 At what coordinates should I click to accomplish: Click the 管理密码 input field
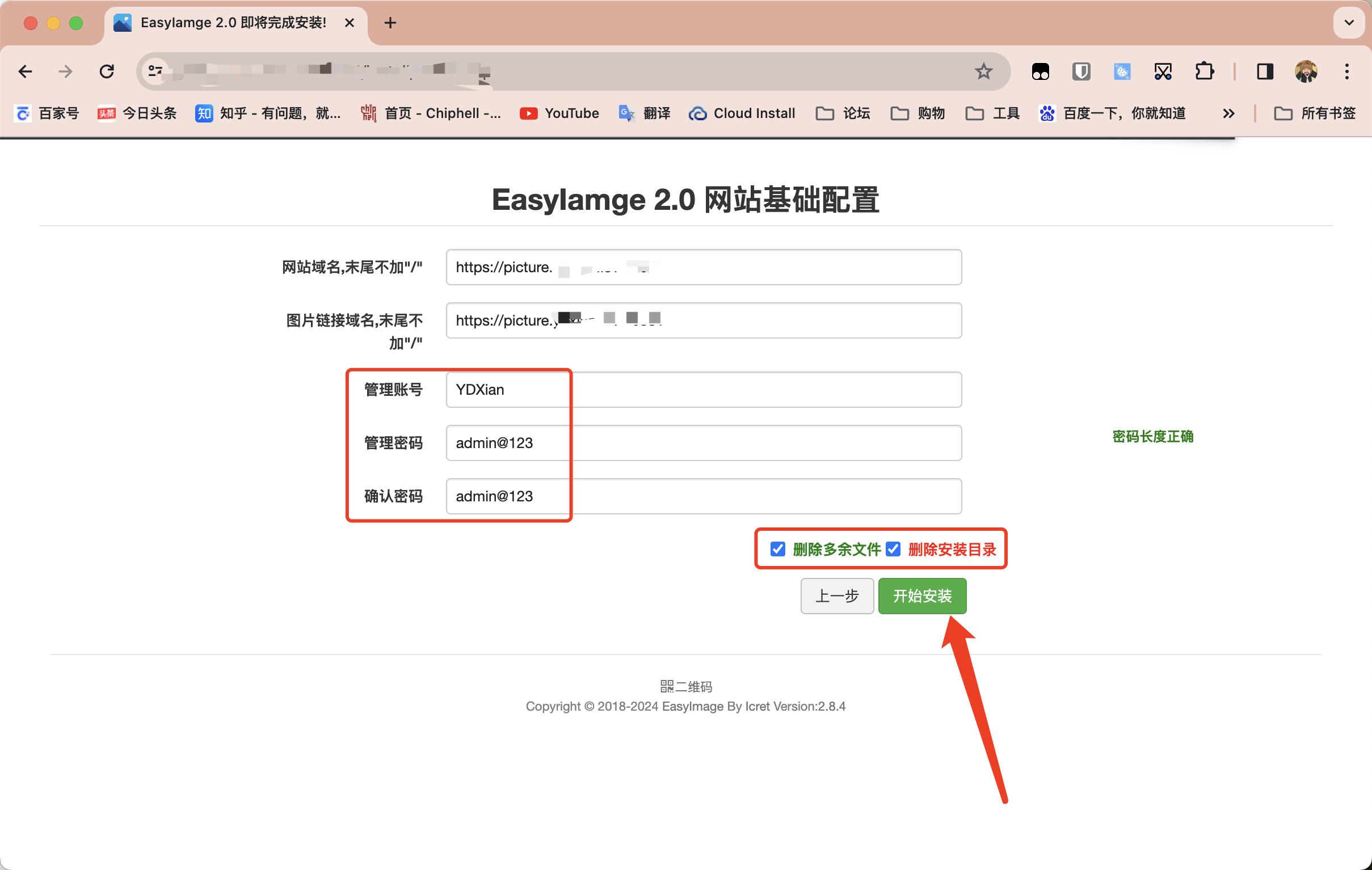click(x=704, y=443)
